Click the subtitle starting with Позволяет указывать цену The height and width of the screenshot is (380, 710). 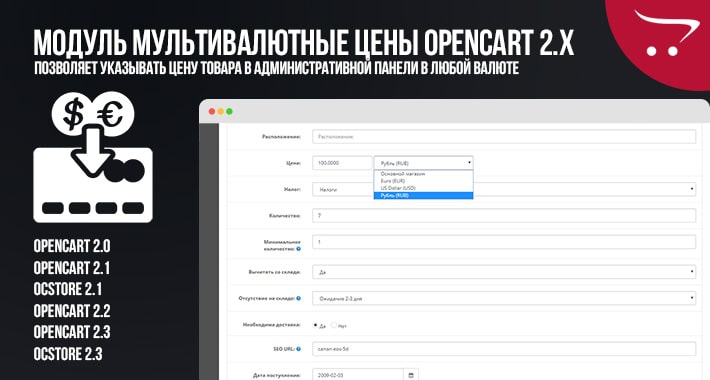coord(276,68)
